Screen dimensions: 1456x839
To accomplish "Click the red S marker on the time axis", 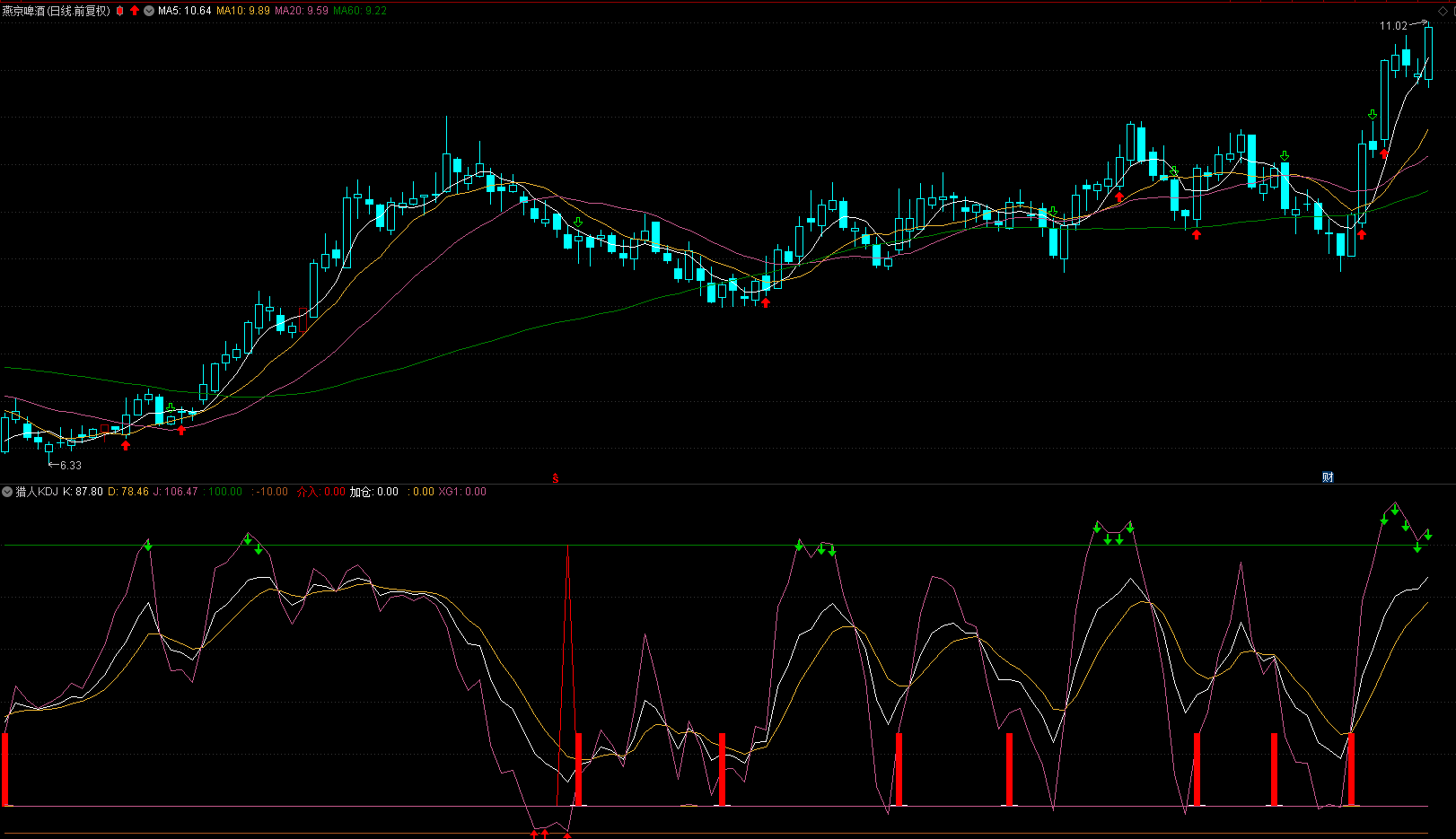I will (x=556, y=478).
